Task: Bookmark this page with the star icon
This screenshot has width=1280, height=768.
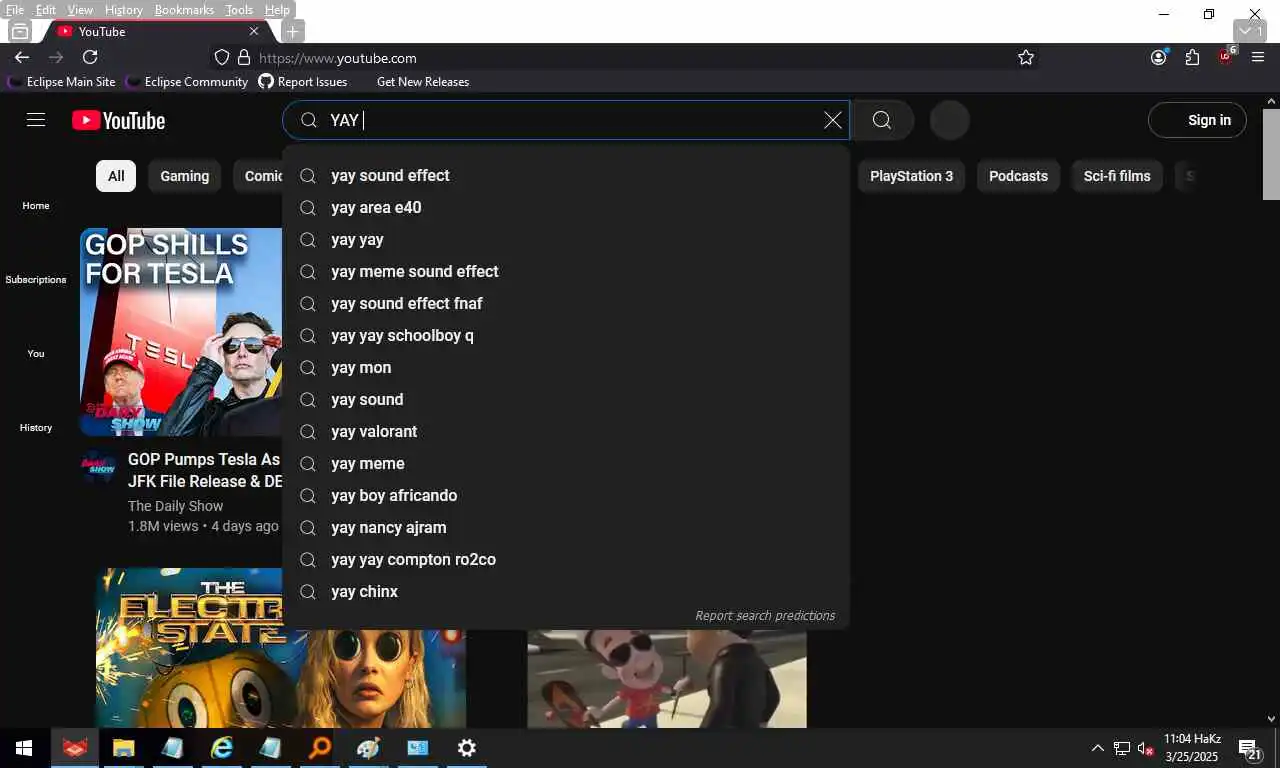Action: [1026, 58]
